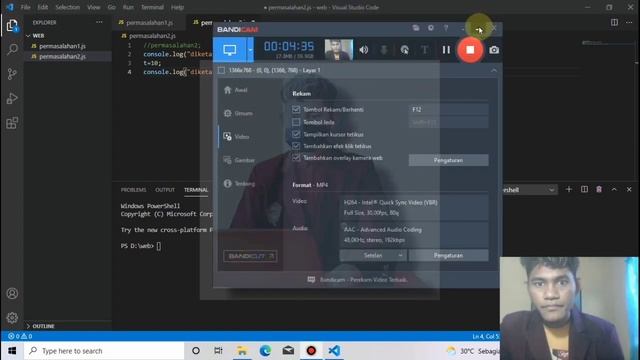The height and width of the screenshot is (360, 640).
Task: Click Bandicam Perekam Video Terbaik footer link
Action: [357, 280]
